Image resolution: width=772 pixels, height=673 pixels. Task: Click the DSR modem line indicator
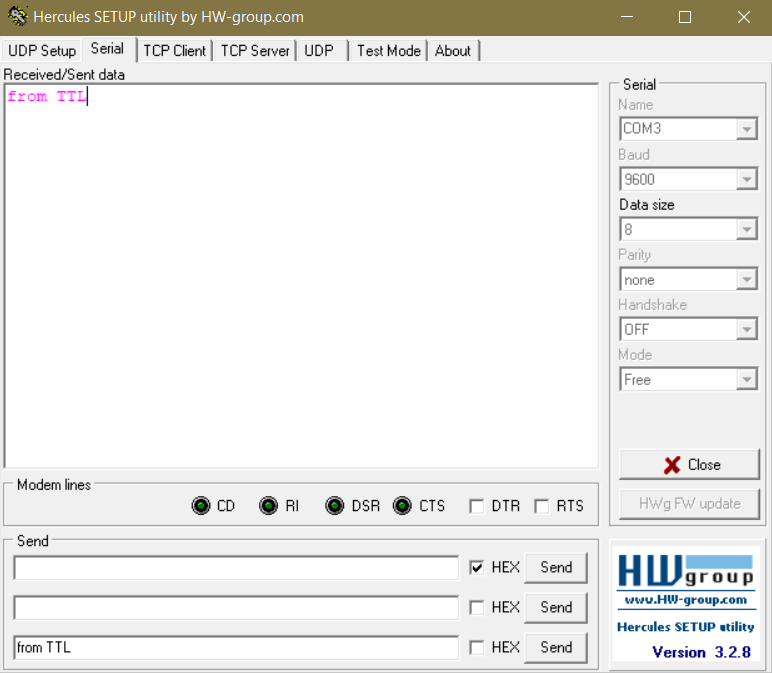point(335,506)
